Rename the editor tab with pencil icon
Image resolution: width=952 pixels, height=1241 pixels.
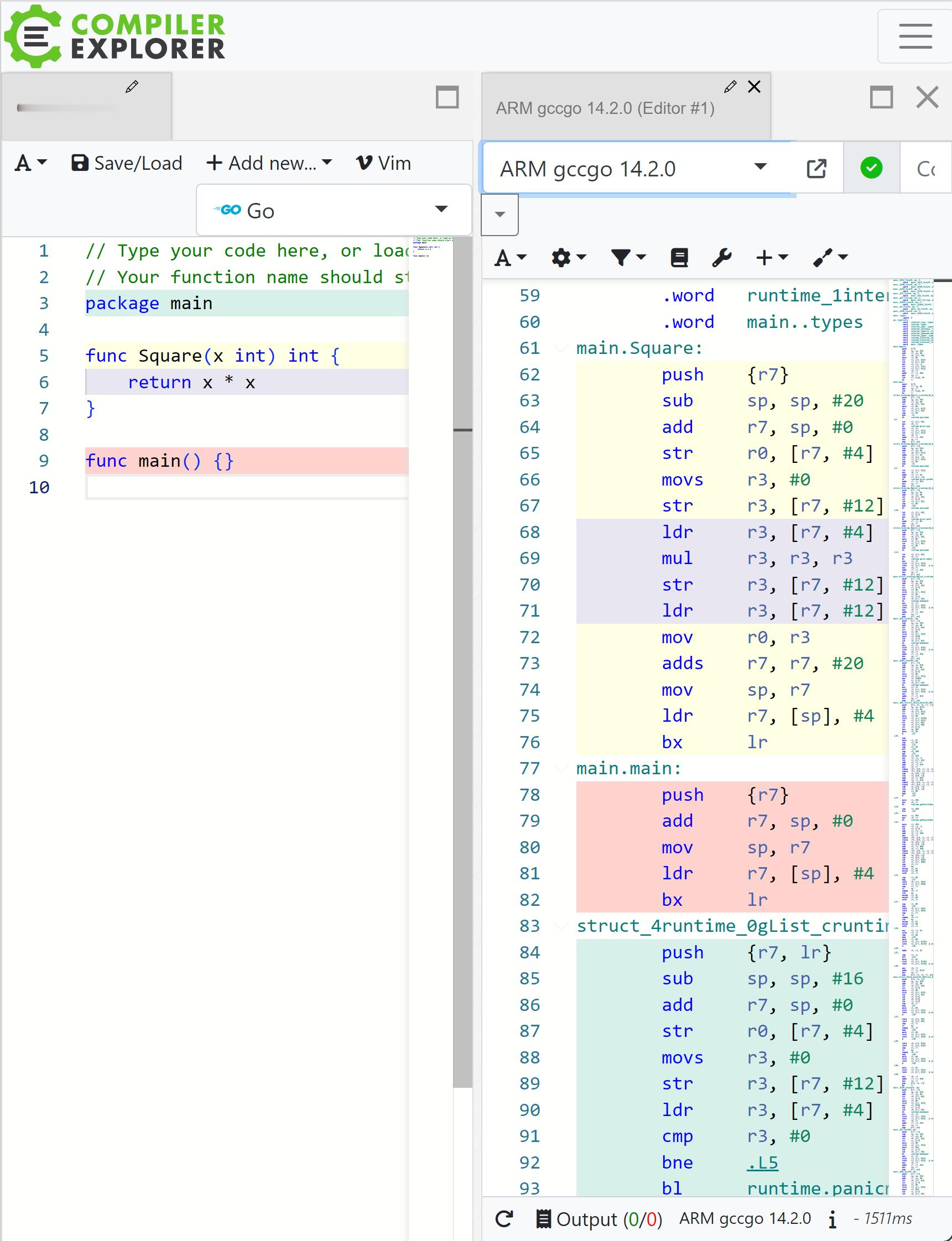coord(132,87)
